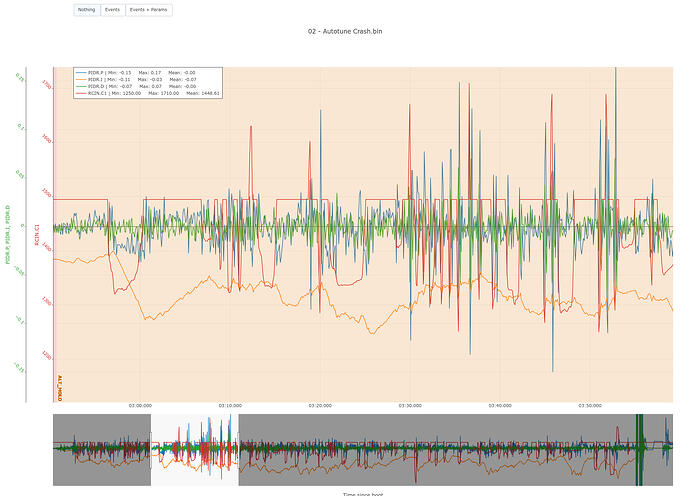Click the 03:50.000 time axis tick

590,406
